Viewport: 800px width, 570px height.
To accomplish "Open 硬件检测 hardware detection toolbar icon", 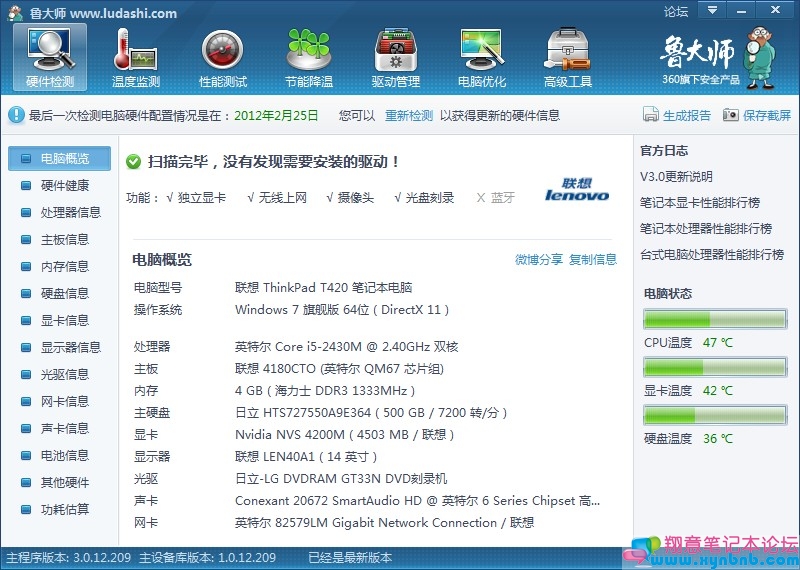I will (50, 57).
